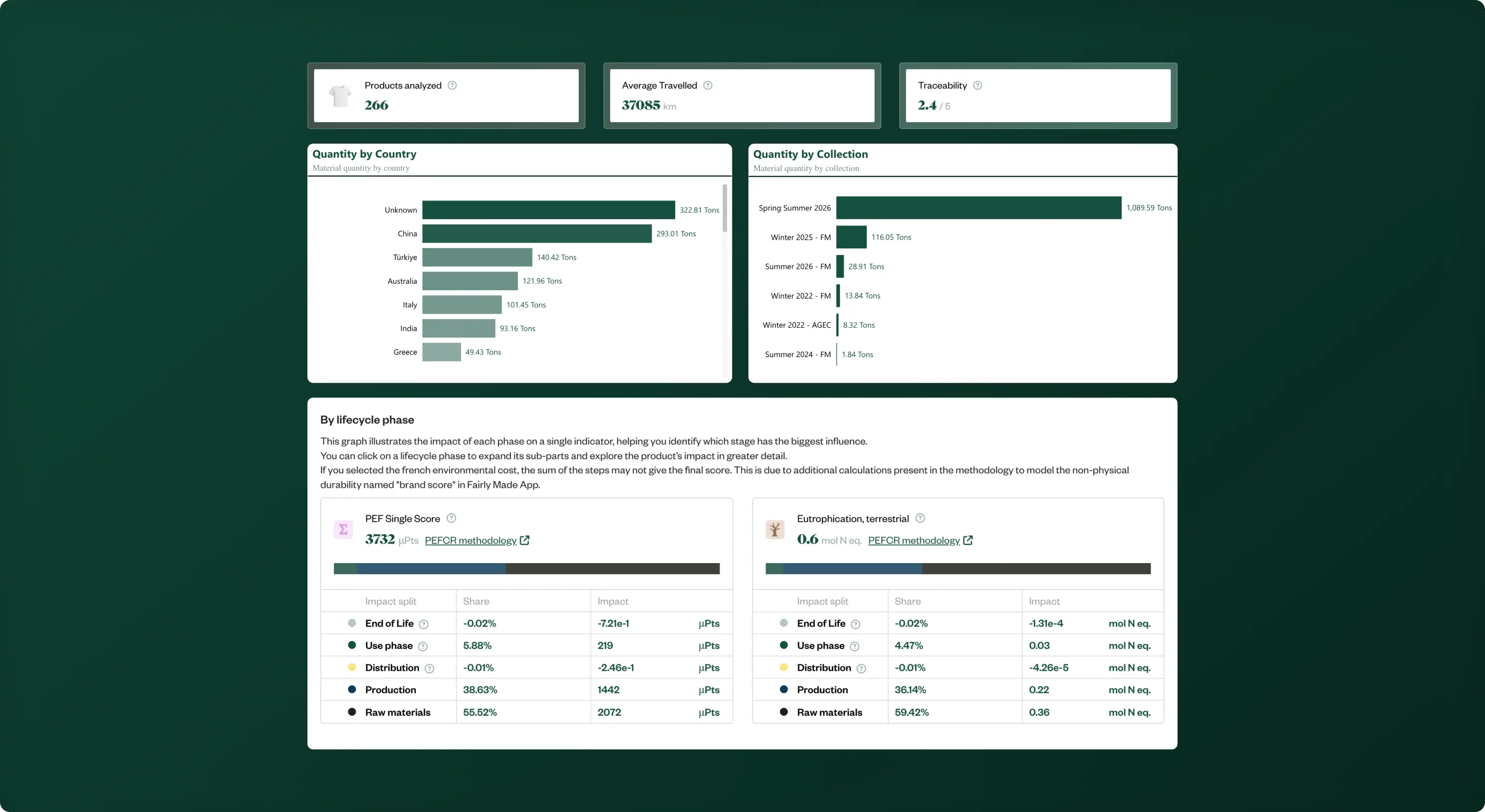
Task: Click the 322.81 Tons value label
Action: [699, 210]
